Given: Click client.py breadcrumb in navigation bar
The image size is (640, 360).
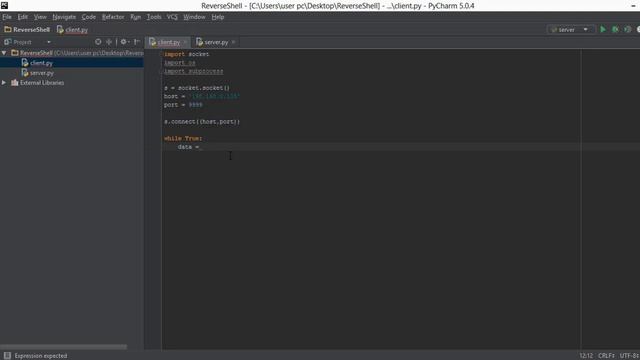Looking at the screenshot, I should point(72,29).
